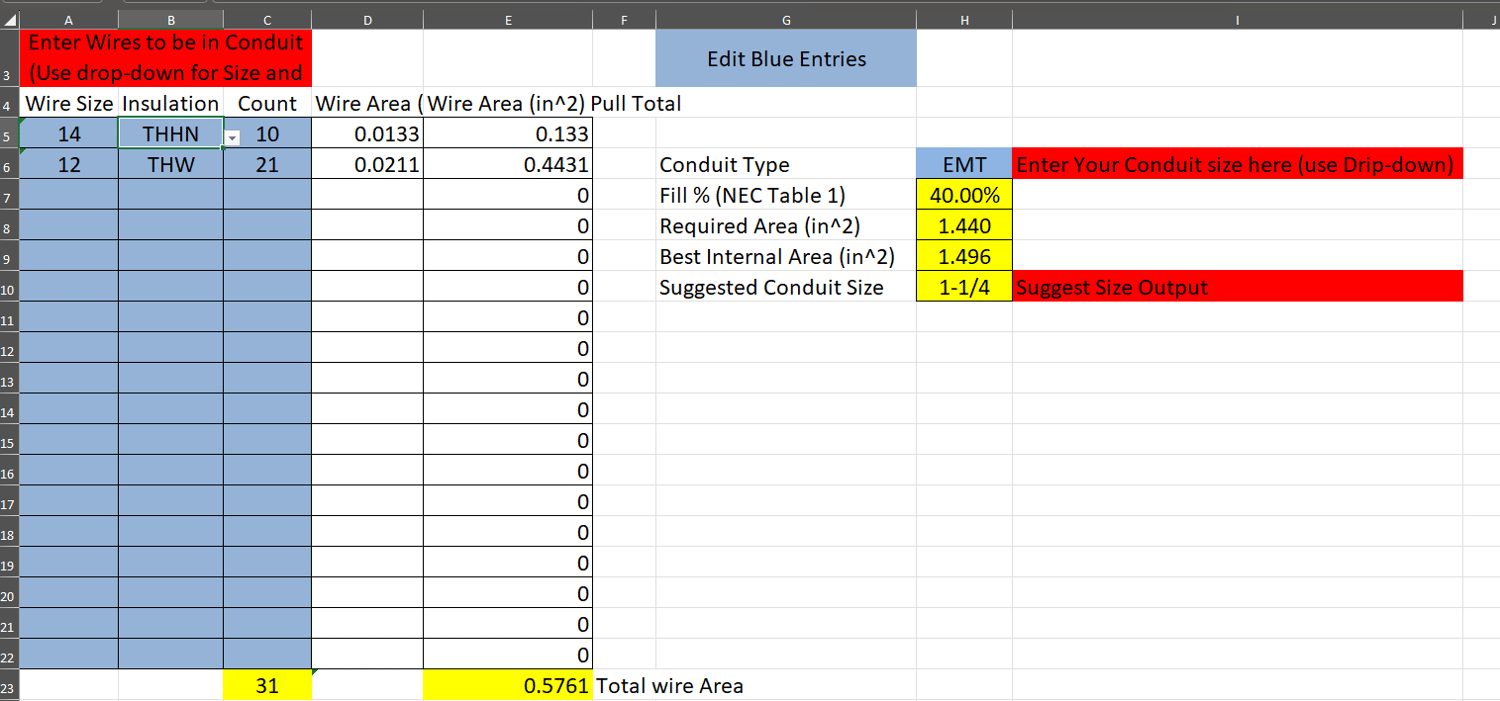Select total wire area value 0.5761
The image size is (1500, 701).
[508, 686]
